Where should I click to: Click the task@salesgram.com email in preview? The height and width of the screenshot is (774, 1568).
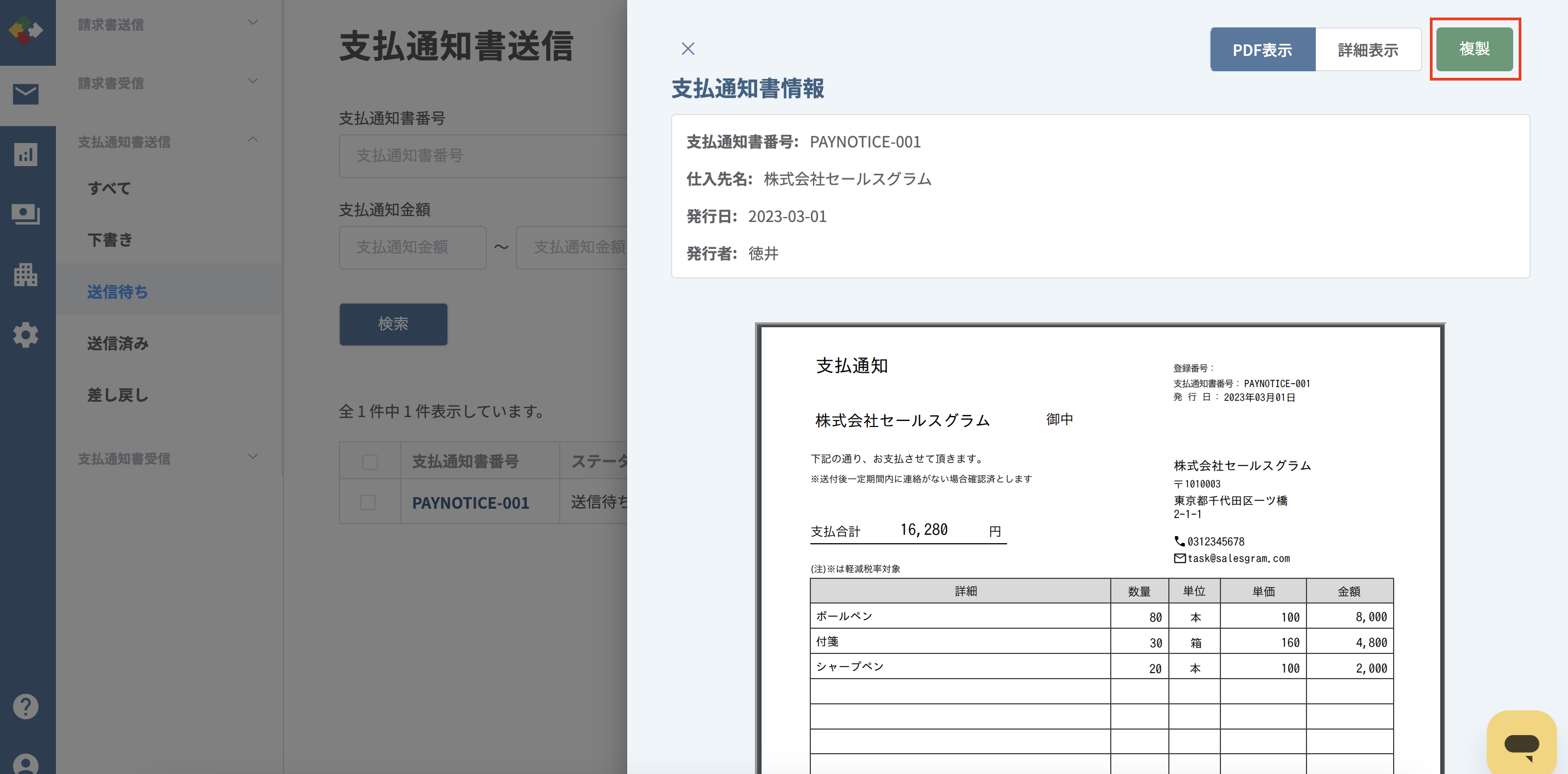point(1238,559)
